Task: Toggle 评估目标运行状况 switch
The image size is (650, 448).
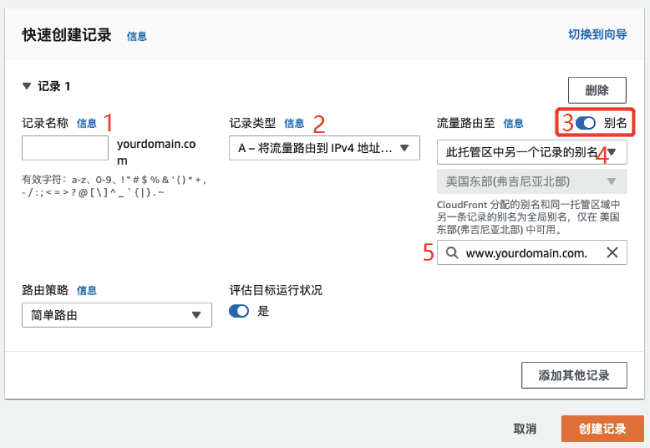Action: tap(240, 311)
